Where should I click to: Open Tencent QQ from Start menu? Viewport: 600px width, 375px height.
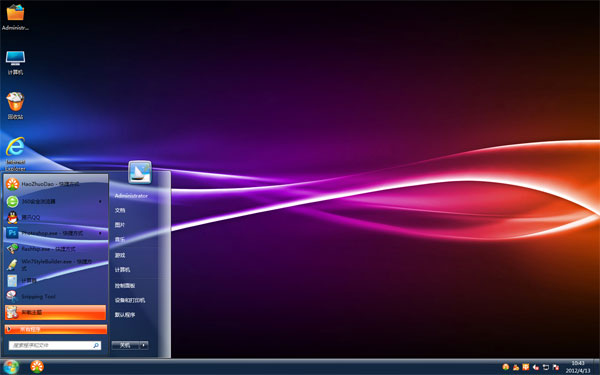pos(56,217)
